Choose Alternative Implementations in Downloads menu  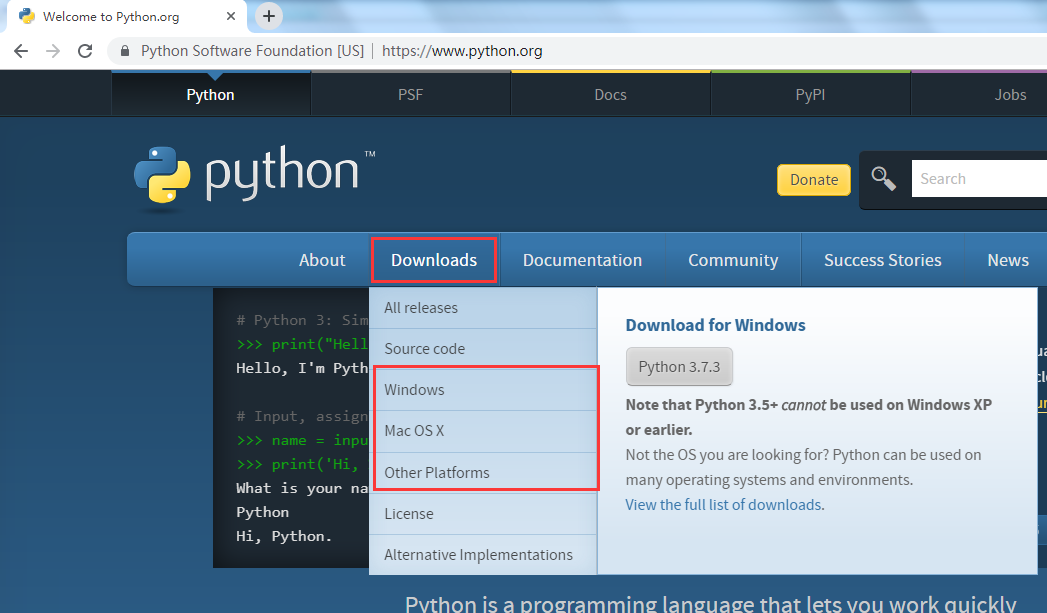point(483,555)
